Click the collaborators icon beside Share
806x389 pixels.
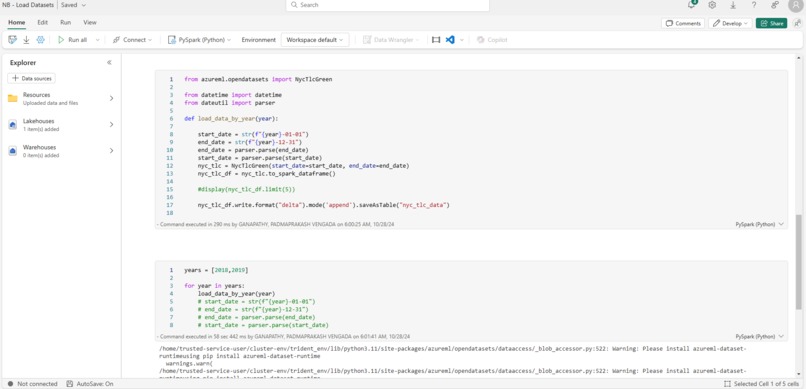797,23
